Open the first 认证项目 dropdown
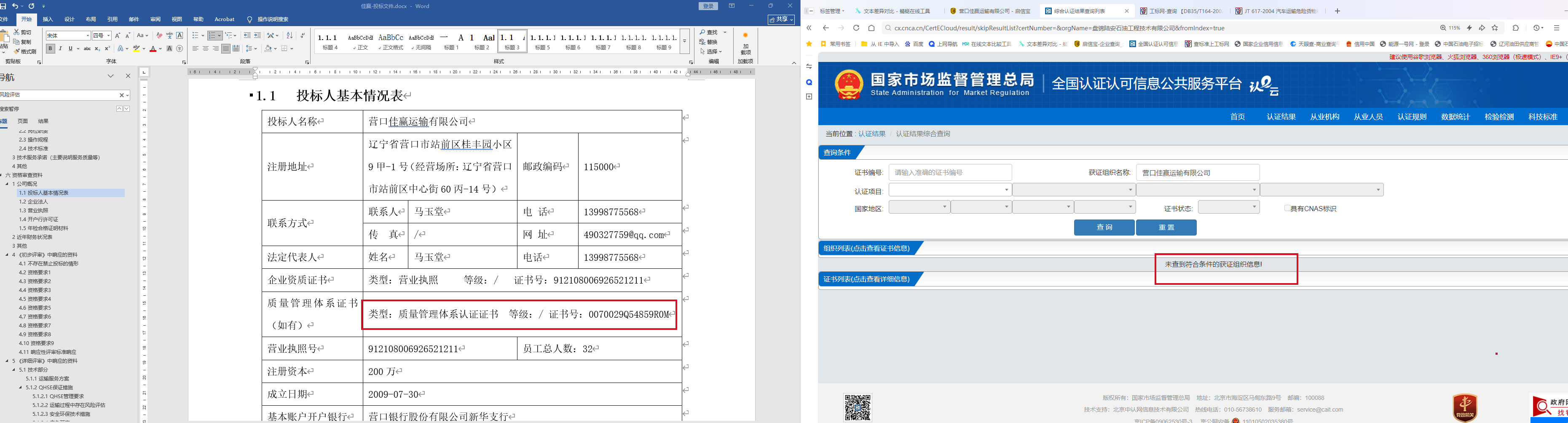This screenshot has height=423, width=1568. coord(950,190)
